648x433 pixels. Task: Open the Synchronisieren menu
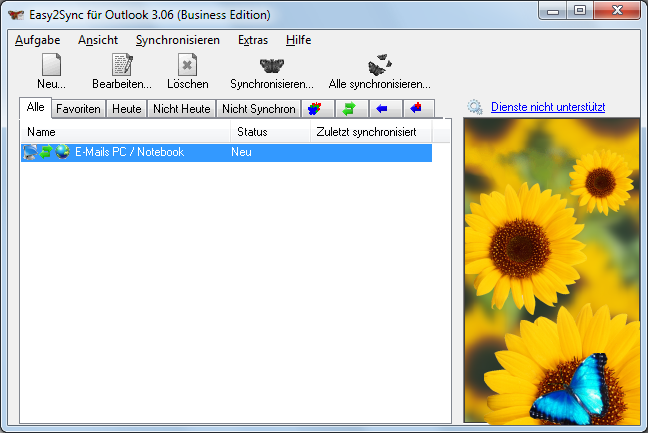click(178, 40)
